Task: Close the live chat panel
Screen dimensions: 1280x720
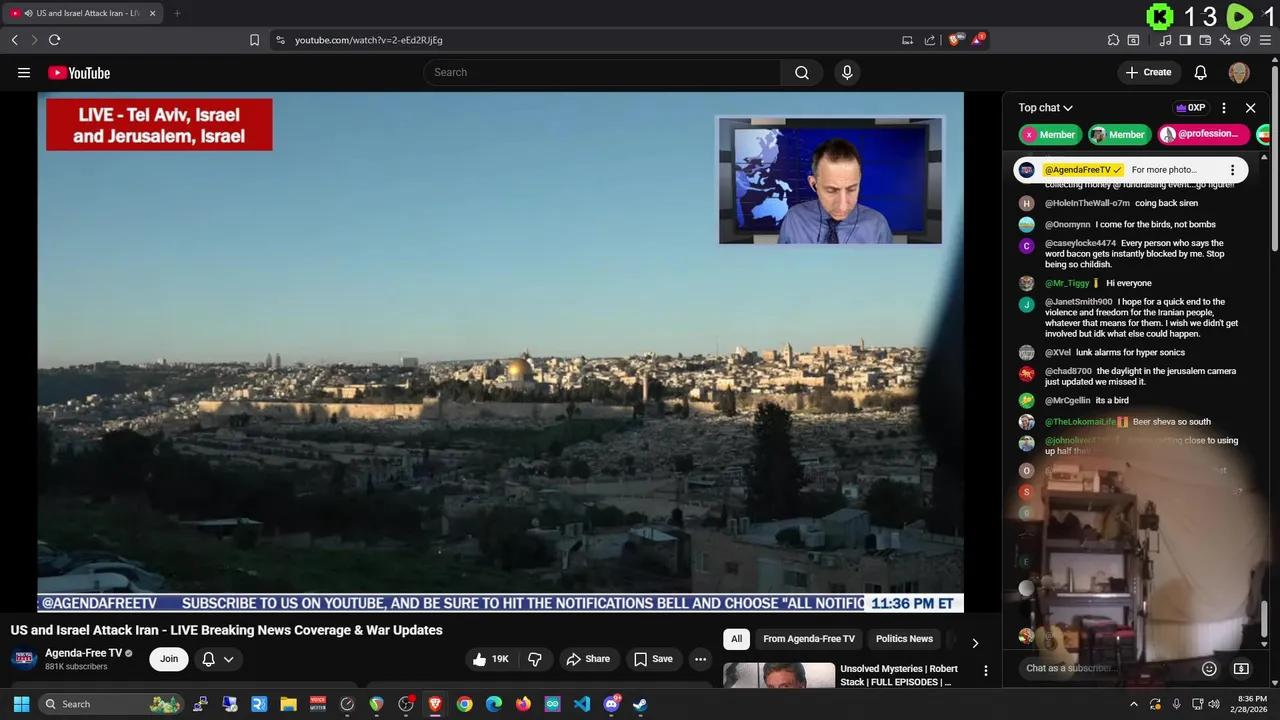Action: tap(1250, 108)
